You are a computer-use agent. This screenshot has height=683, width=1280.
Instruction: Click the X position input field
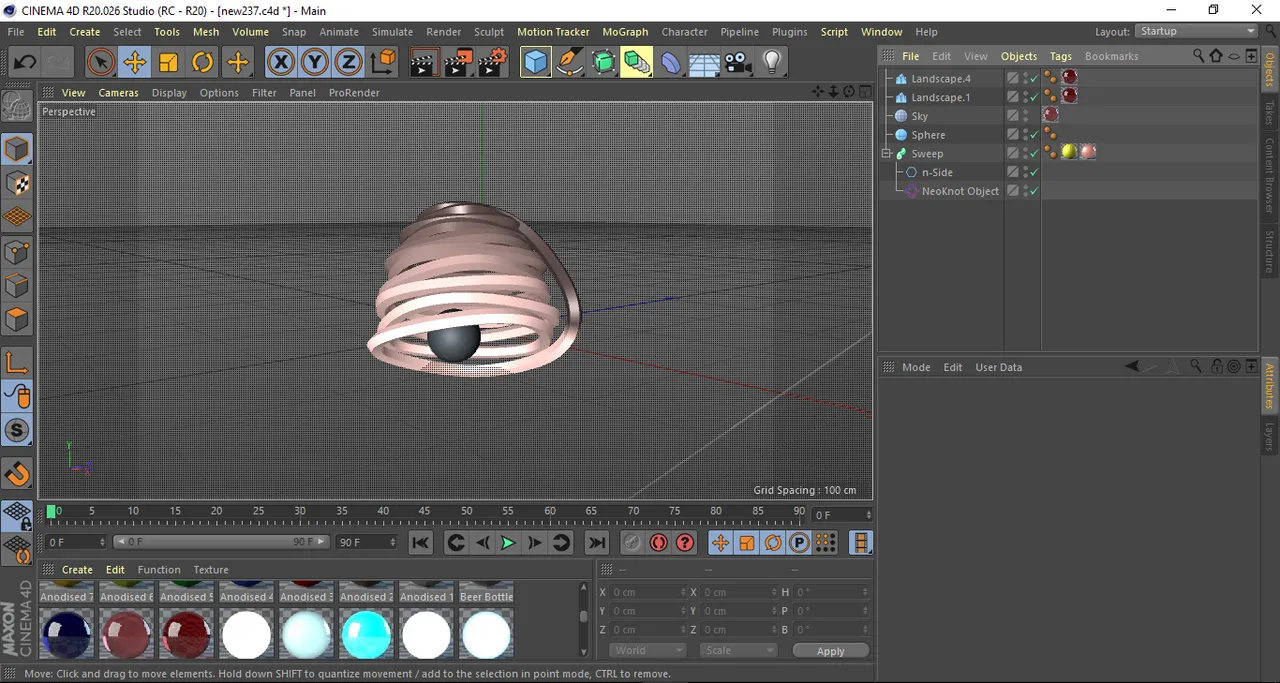(x=646, y=592)
